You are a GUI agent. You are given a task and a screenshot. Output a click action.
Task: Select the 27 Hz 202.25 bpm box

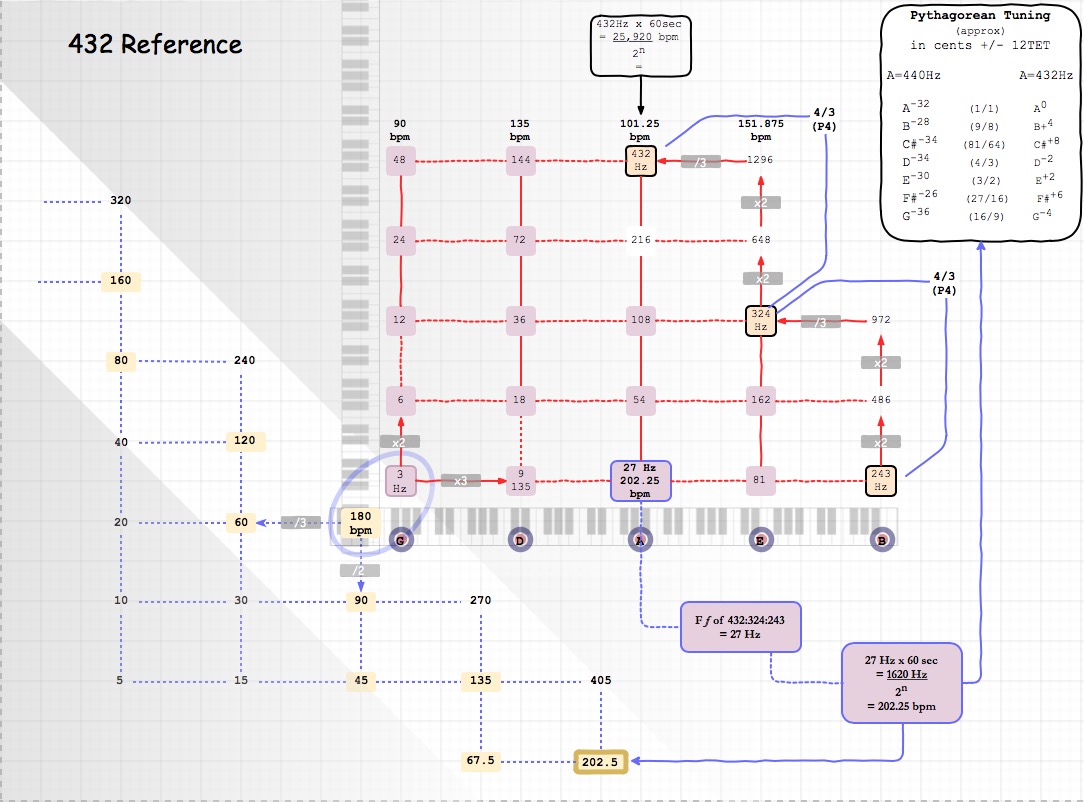[640, 481]
